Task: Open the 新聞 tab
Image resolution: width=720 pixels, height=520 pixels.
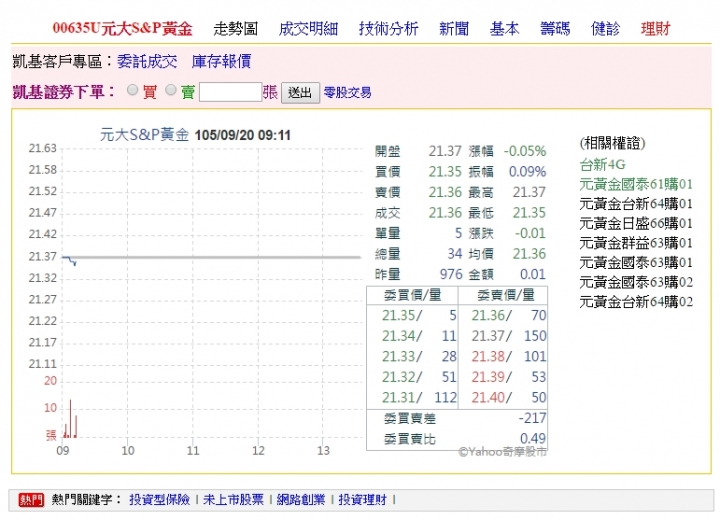Action: click(454, 29)
